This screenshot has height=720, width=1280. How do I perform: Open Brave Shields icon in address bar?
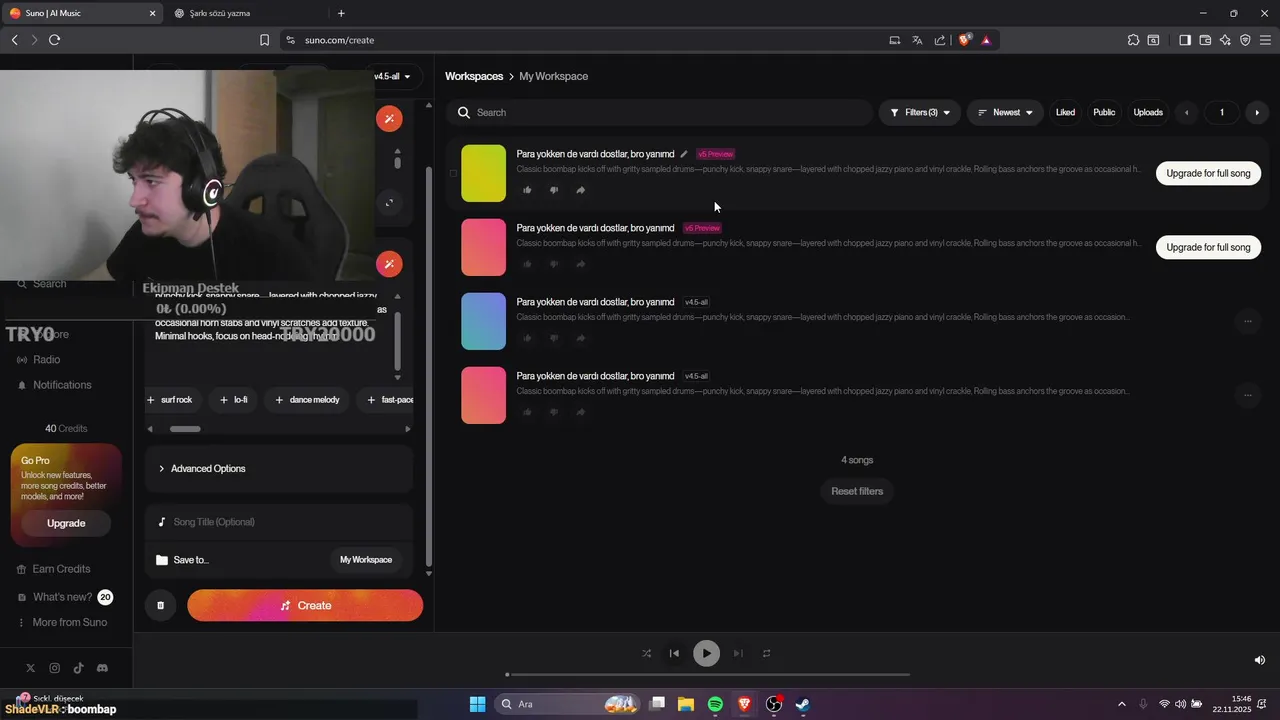(x=965, y=40)
